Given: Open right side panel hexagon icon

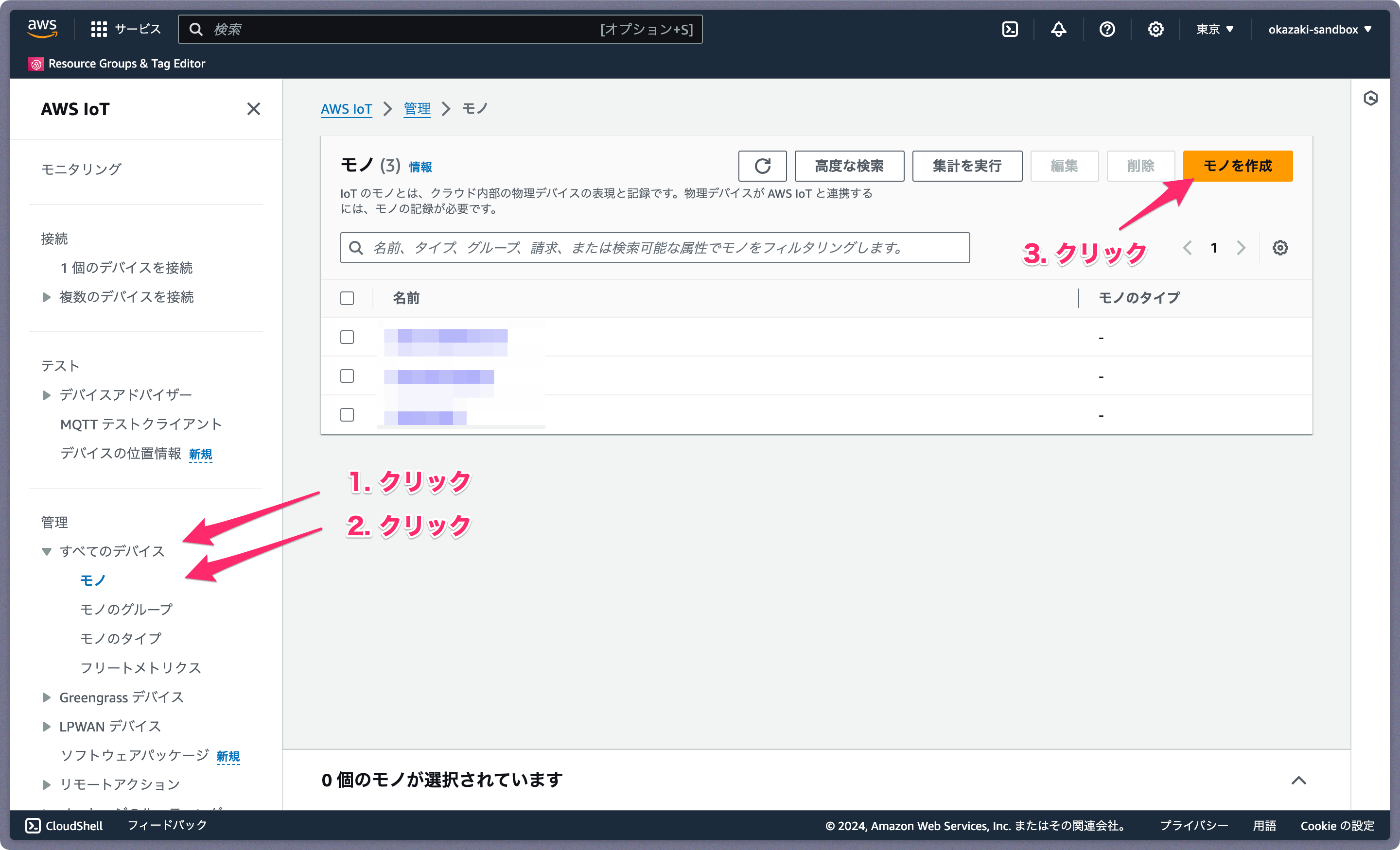Looking at the screenshot, I should coord(1371,98).
